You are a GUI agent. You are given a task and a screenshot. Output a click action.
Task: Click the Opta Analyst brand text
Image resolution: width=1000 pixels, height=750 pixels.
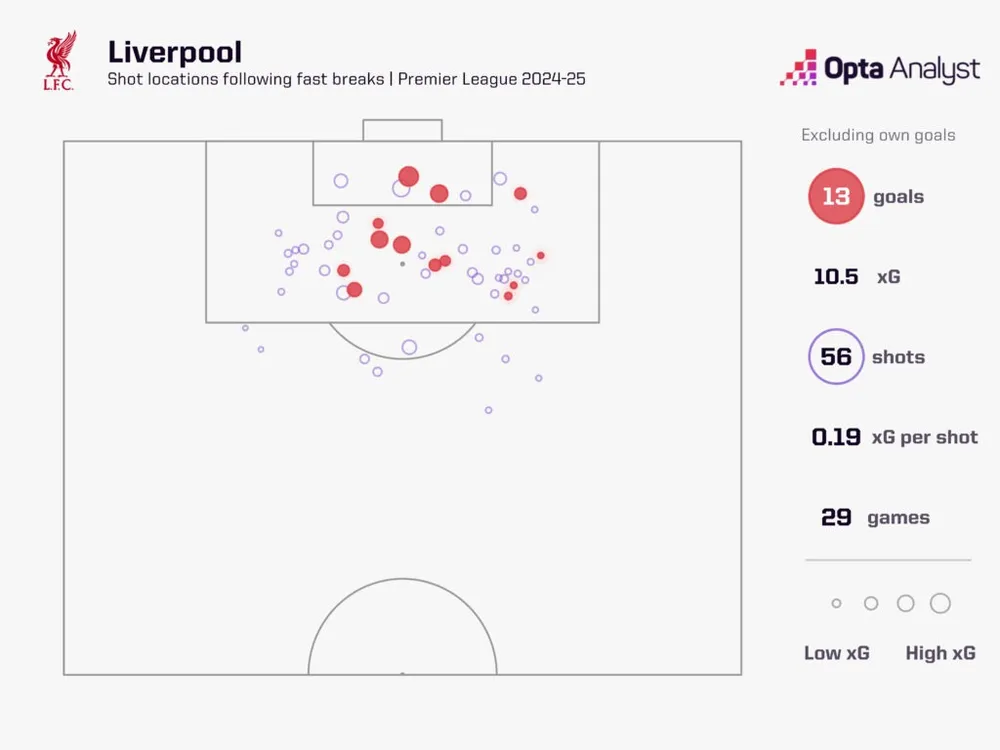(x=902, y=69)
